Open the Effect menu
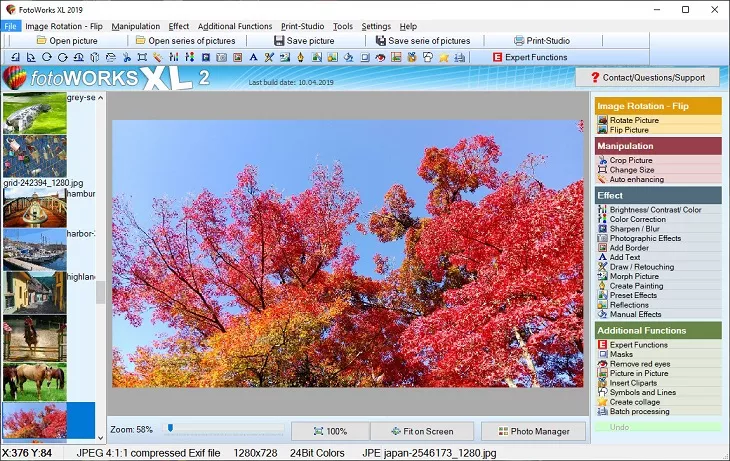Screen dimensions: 730x461 click(179, 27)
